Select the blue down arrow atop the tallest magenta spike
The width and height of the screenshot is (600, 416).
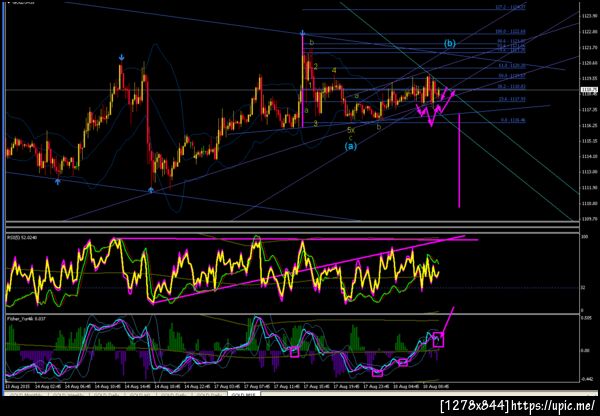[302, 33]
